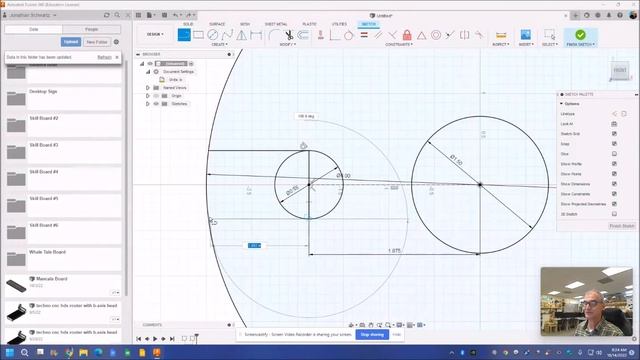Toggle Show Dimensions checkbox
The height and width of the screenshot is (360, 640).
click(x=614, y=184)
